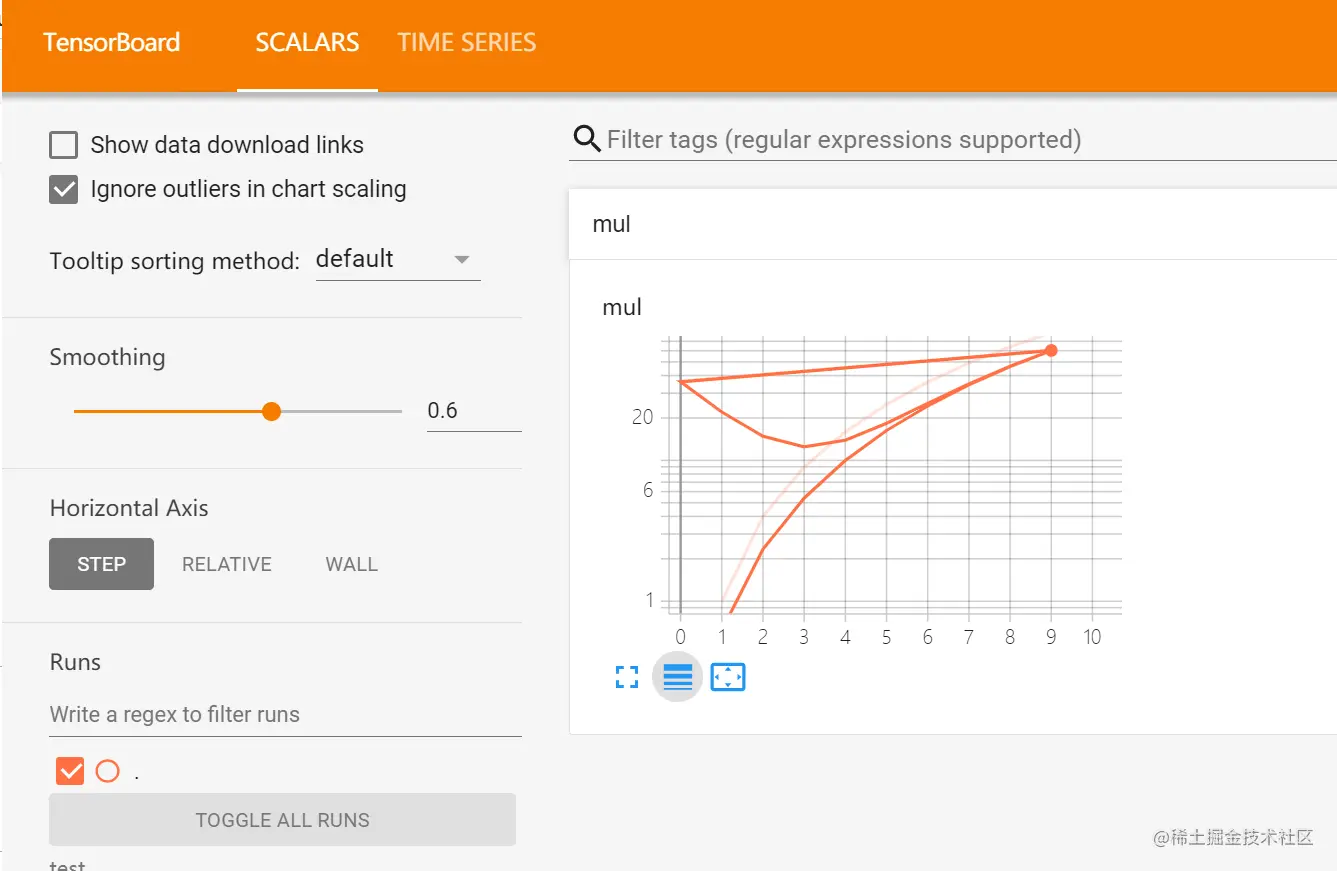Click the TOGGLE ALL RUNS button
1337x871 pixels.
click(282, 820)
